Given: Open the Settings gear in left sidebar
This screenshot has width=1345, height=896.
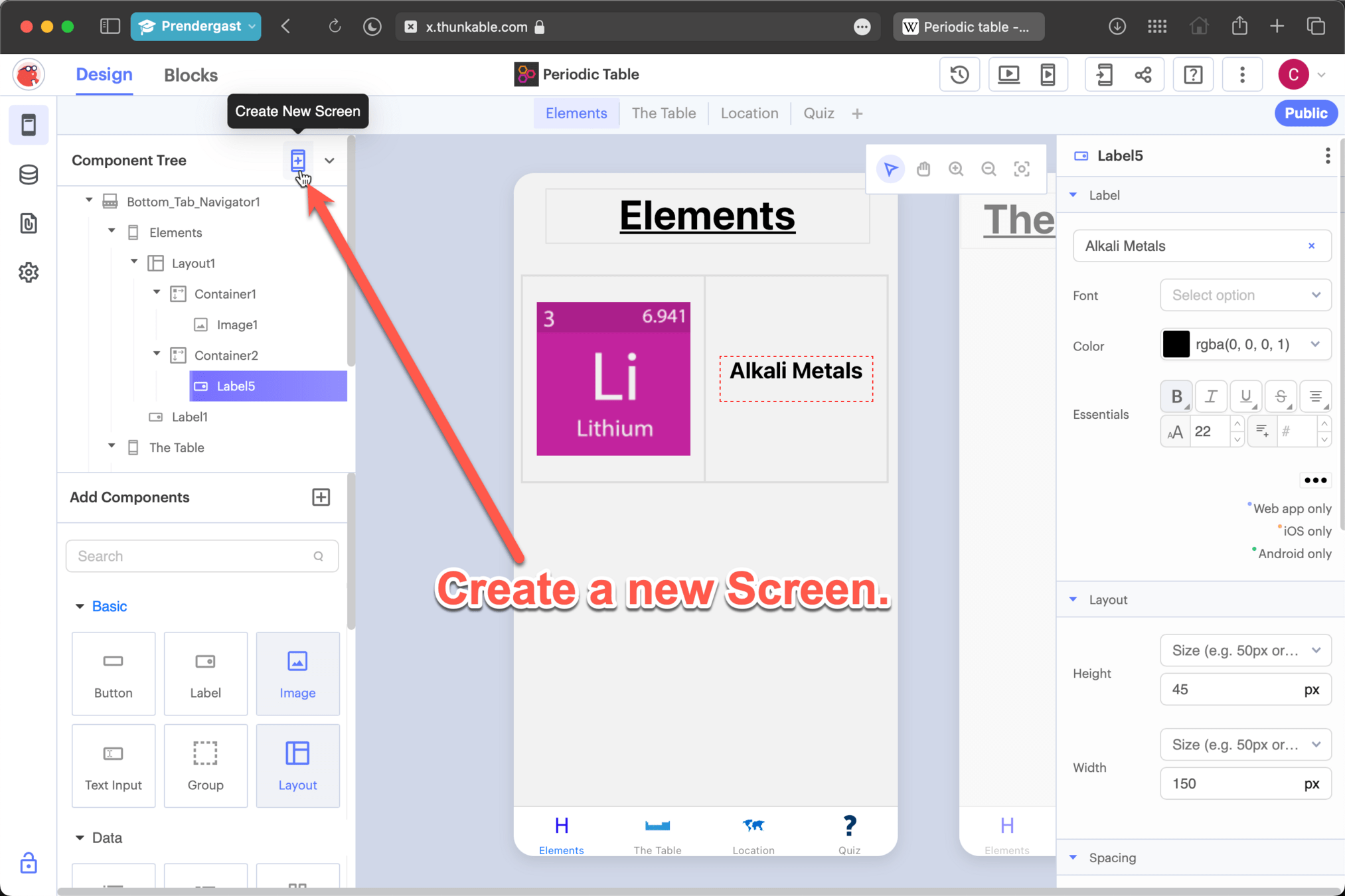Looking at the screenshot, I should 29,272.
